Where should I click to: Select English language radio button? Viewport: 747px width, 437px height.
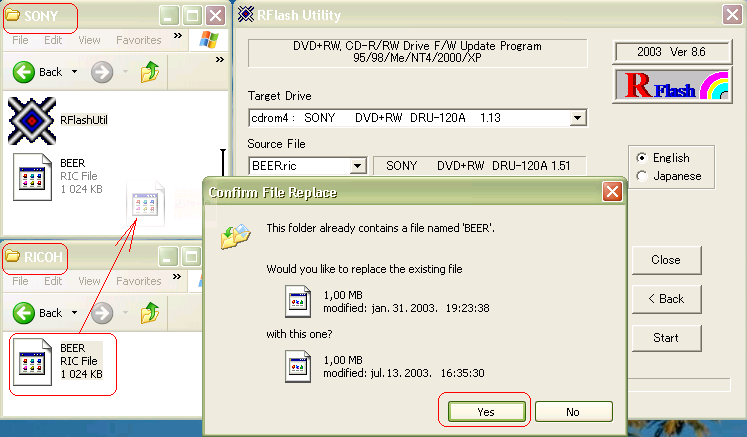642,158
